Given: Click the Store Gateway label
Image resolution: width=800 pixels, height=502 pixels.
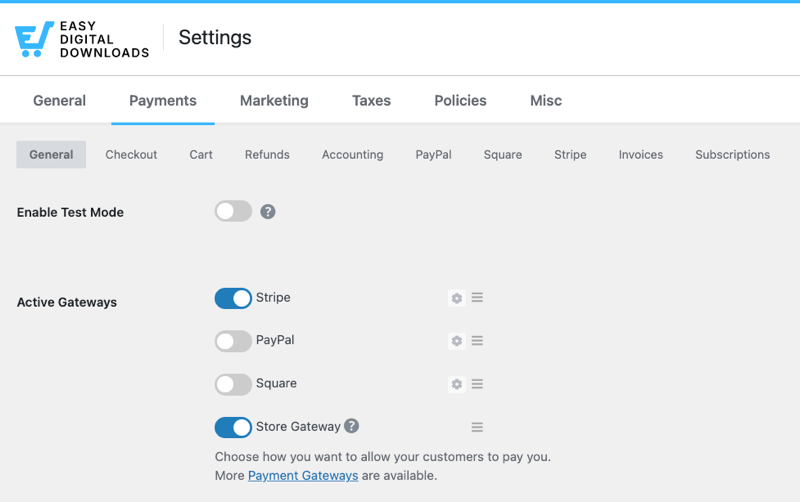Looking at the screenshot, I should [x=298, y=426].
